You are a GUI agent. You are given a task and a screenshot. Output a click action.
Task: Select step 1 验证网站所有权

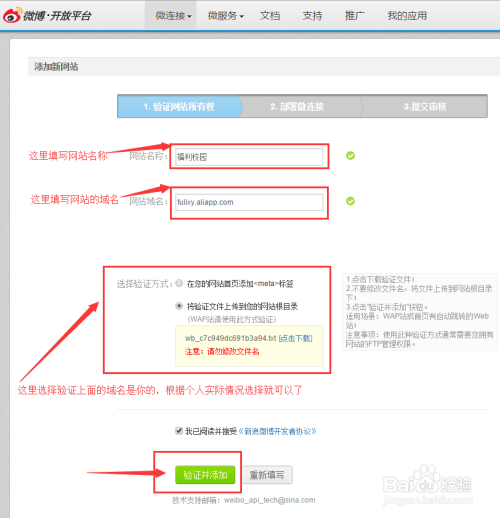tap(179, 106)
